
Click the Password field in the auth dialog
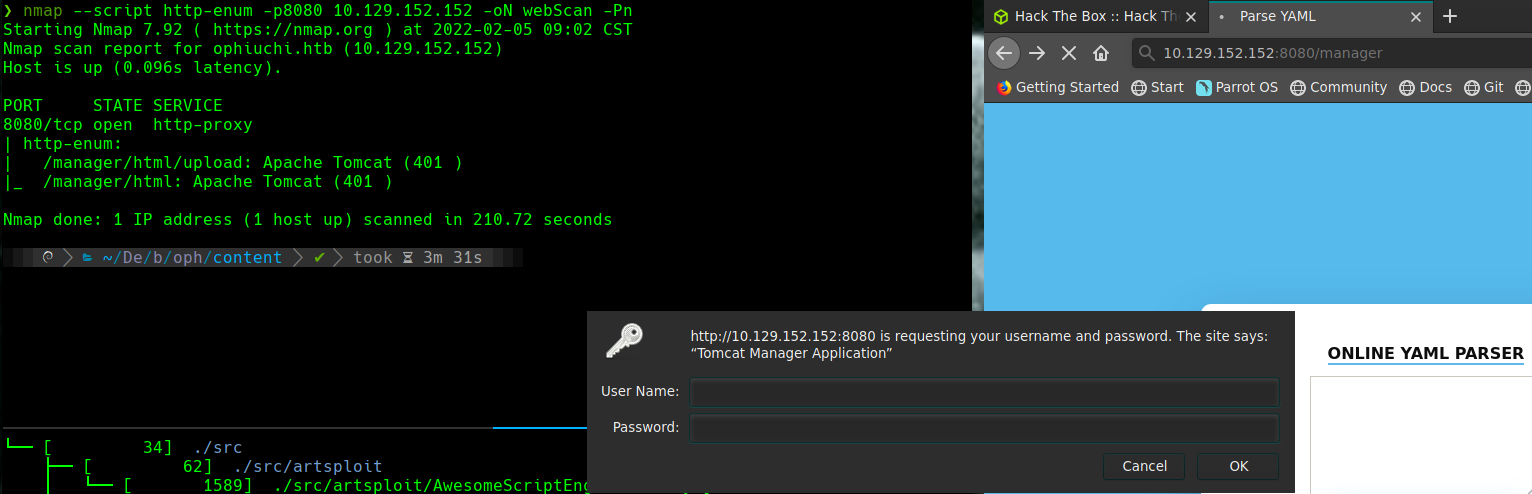coord(984,428)
